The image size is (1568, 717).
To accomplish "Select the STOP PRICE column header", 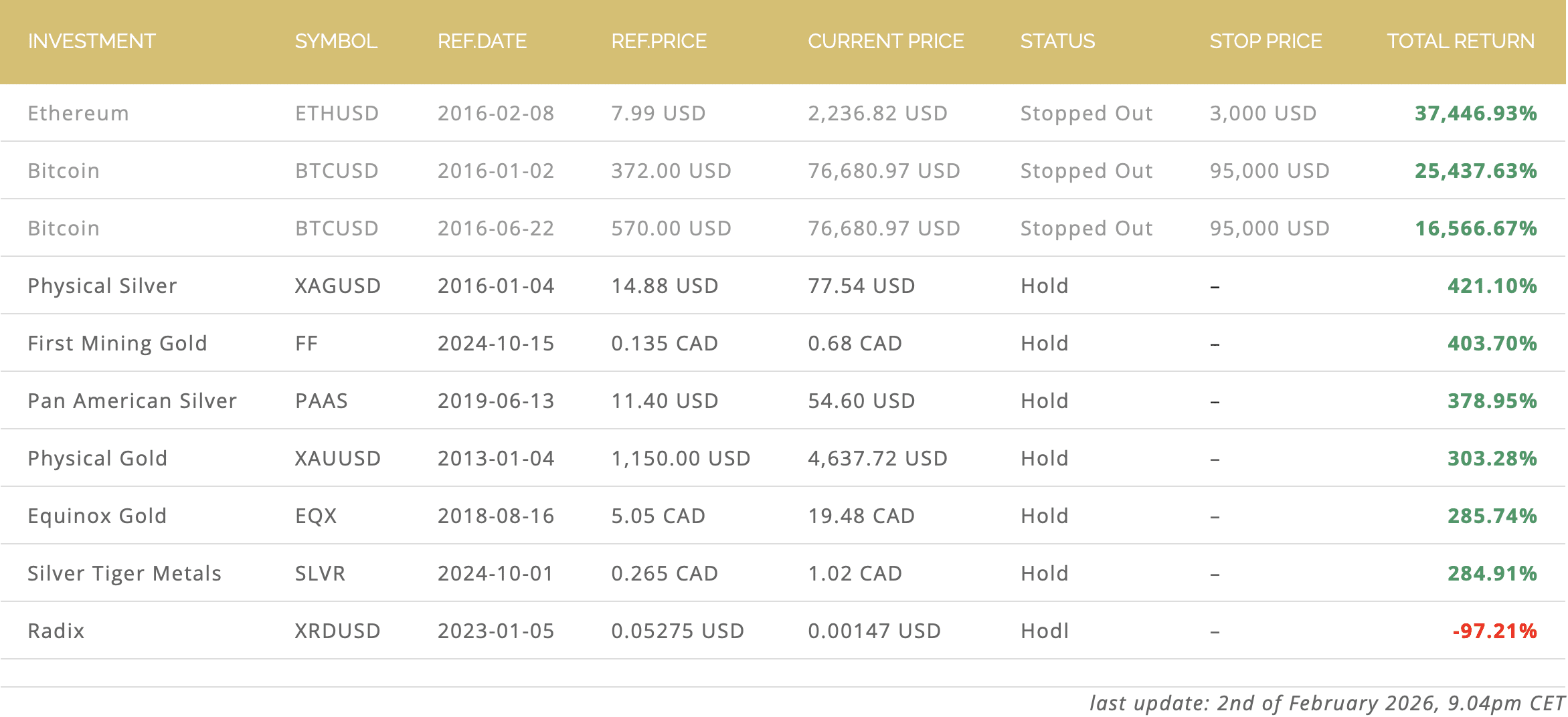I will 1265,41.
